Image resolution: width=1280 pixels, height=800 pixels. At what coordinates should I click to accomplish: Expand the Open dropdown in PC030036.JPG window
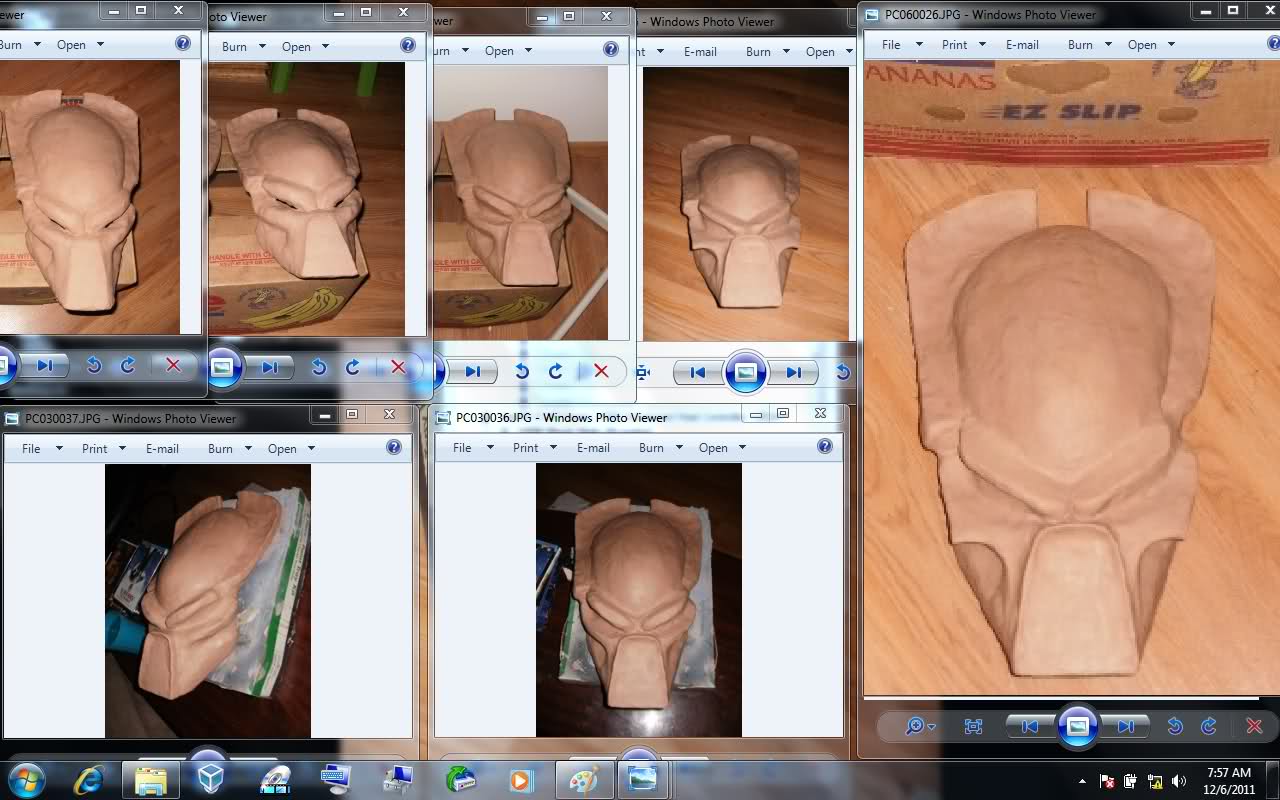742,447
